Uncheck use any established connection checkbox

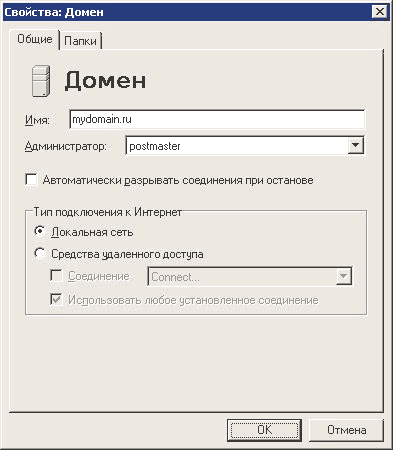click(x=56, y=299)
